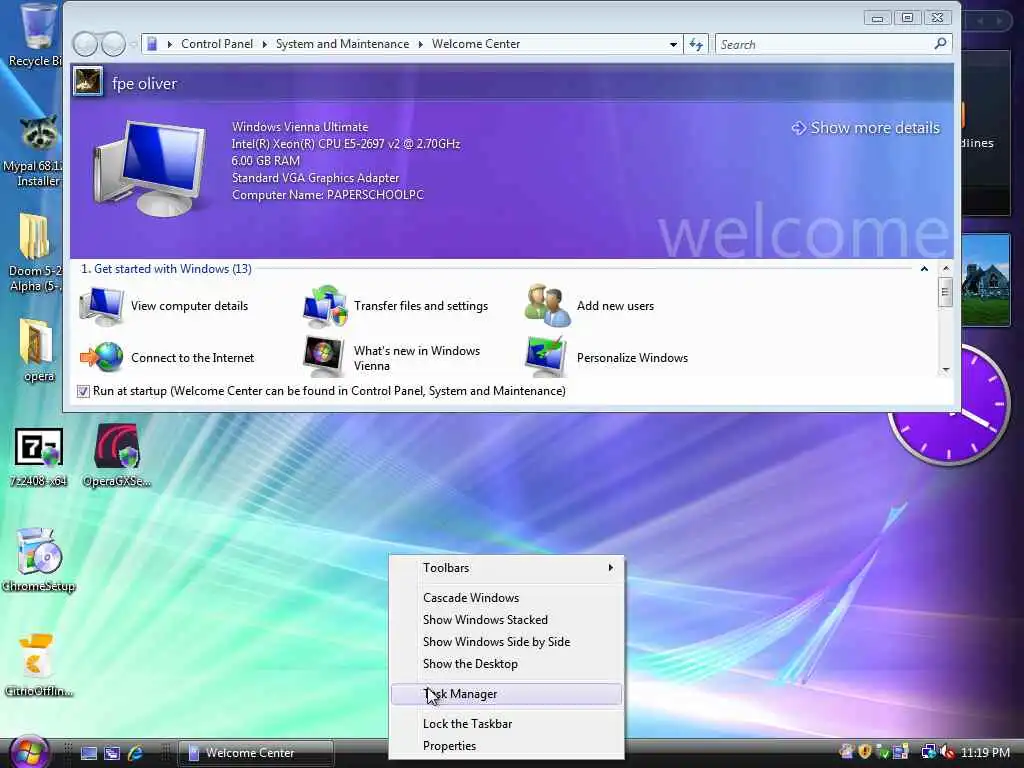Choose Show the Desktop menu entry
Image resolution: width=1024 pixels, height=768 pixels.
pos(506,664)
